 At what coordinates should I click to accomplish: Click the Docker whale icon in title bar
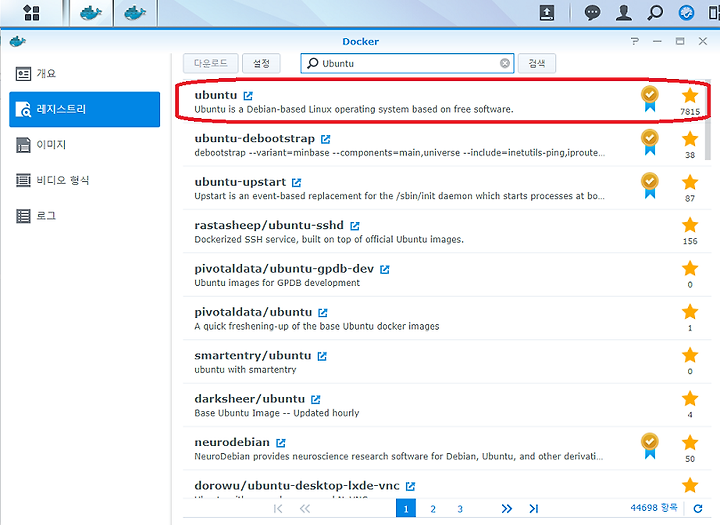(x=17, y=41)
